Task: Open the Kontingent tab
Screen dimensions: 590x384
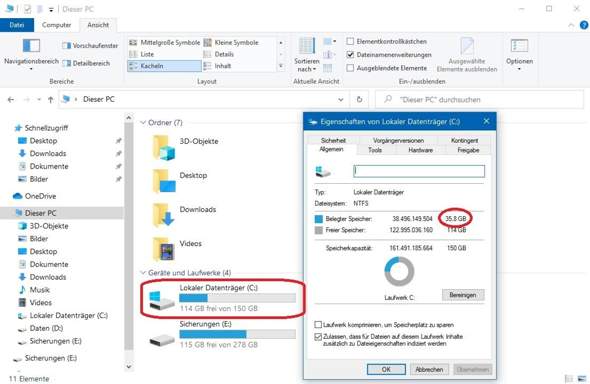Action: coord(464,140)
